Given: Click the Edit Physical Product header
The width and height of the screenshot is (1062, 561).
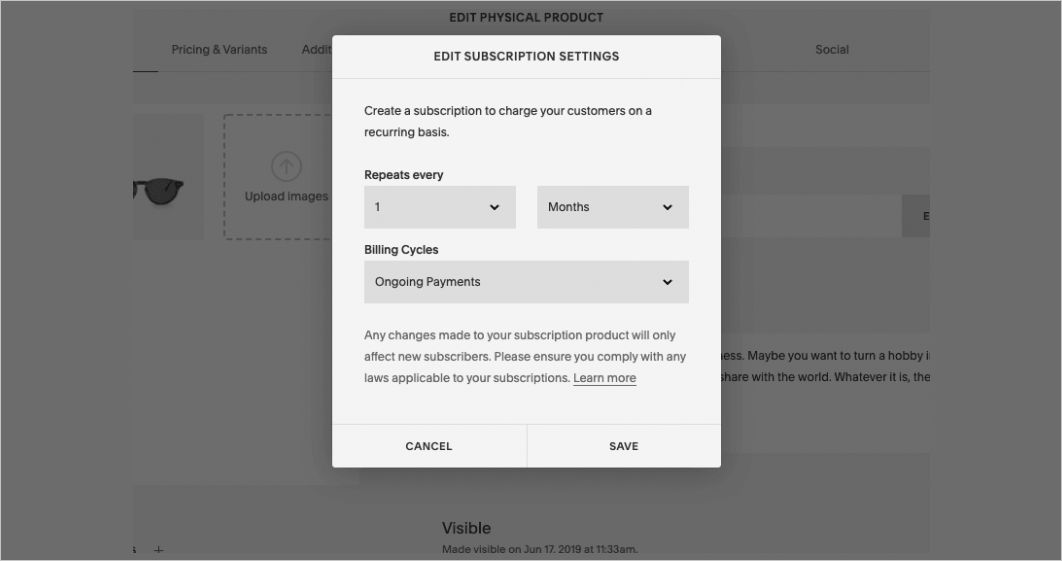Looking at the screenshot, I should coord(526,18).
